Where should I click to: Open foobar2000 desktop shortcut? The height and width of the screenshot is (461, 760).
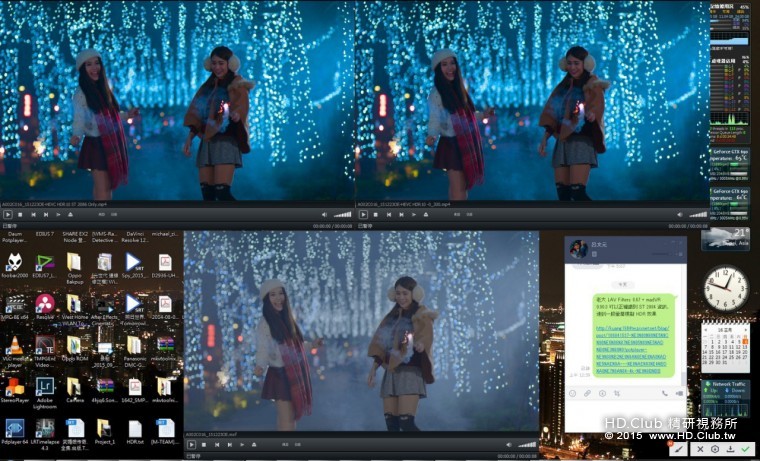(15, 265)
